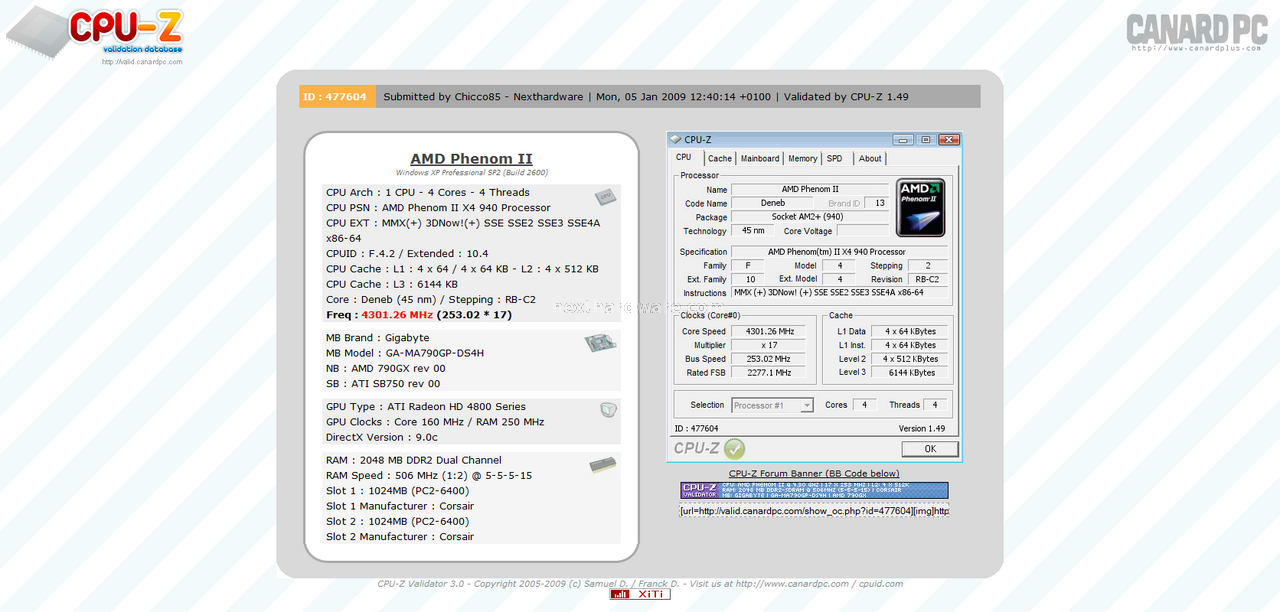
Task: Click the L1 Inst. cache value
Action: pyautogui.click(x=910, y=345)
